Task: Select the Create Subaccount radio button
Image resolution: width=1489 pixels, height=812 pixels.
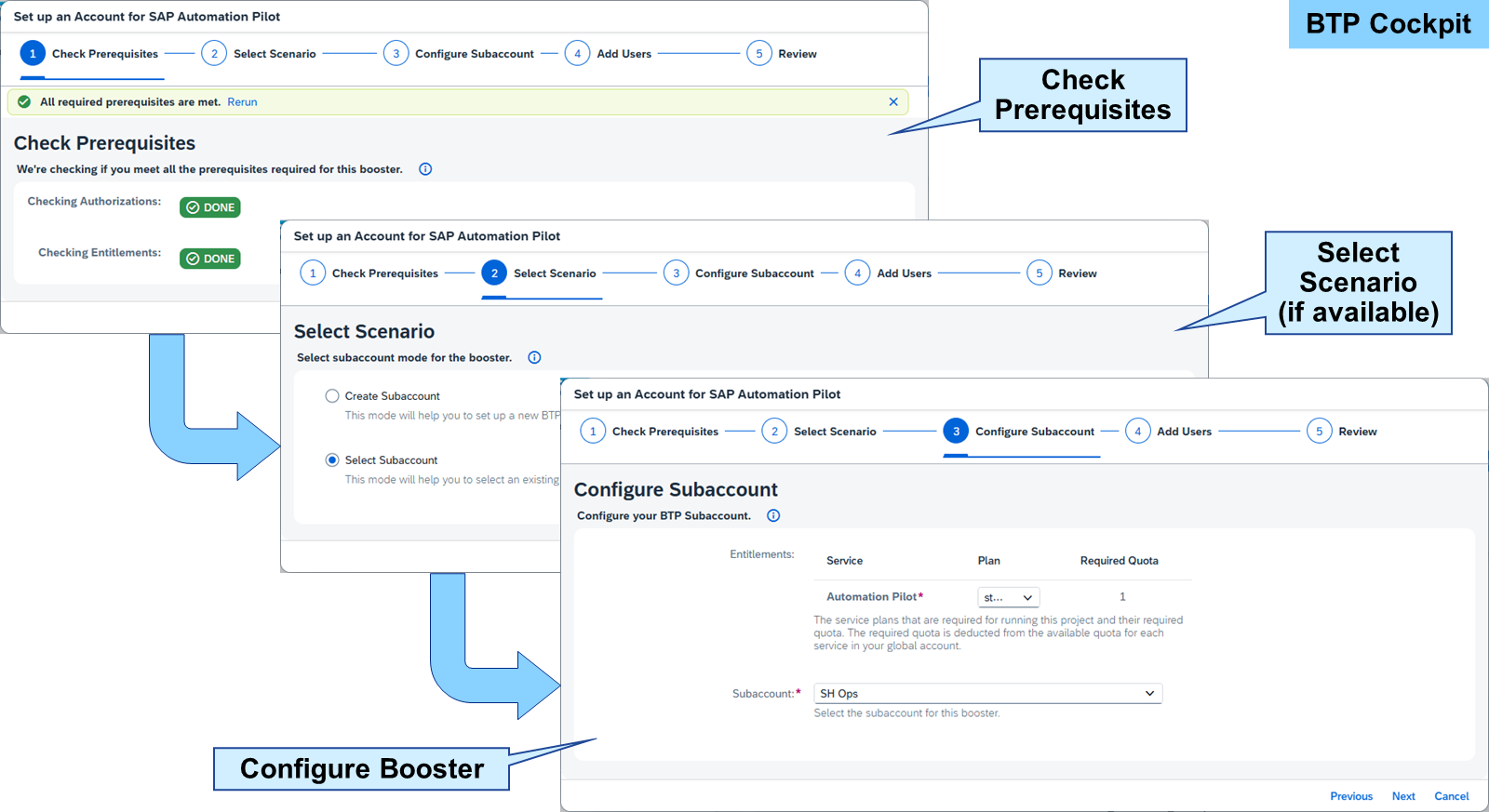Action: (x=332, y=396)
